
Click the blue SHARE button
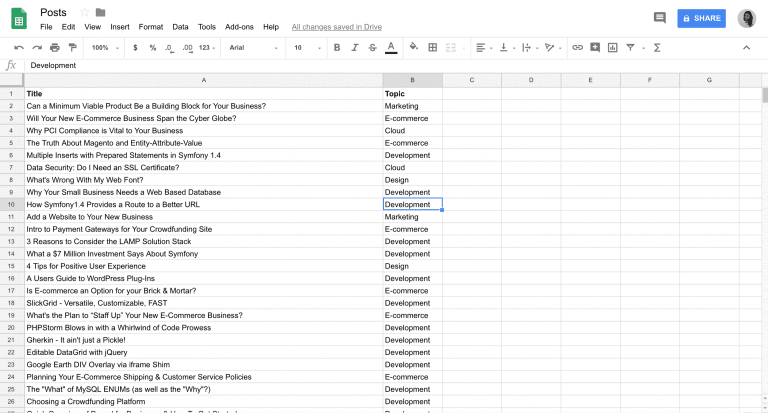coord(701,18)
